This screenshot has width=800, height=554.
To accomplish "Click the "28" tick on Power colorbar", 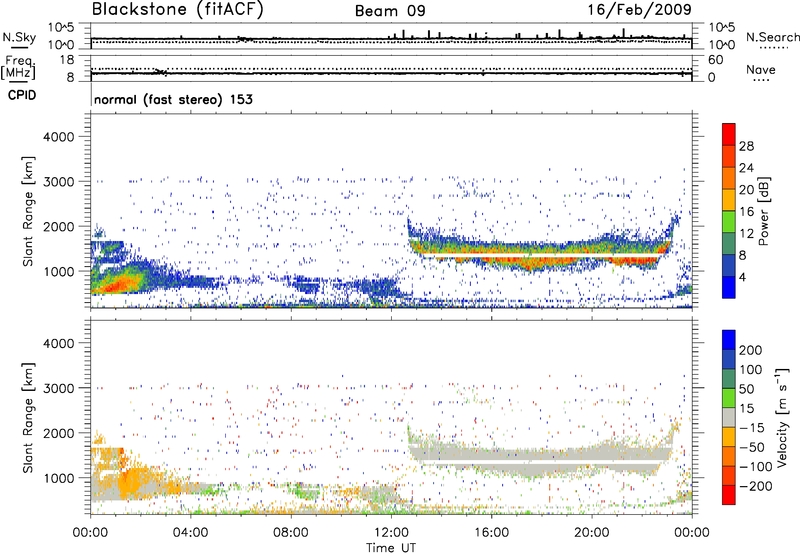I will click(746, 146).
